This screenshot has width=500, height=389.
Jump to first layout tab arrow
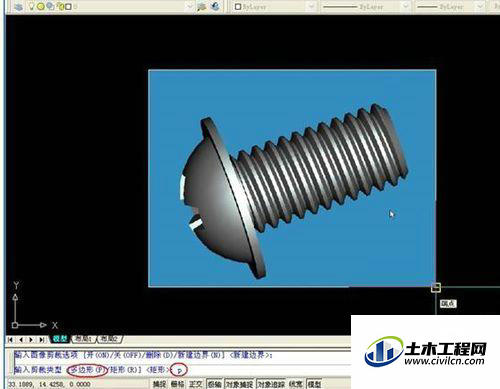[10, 339]
